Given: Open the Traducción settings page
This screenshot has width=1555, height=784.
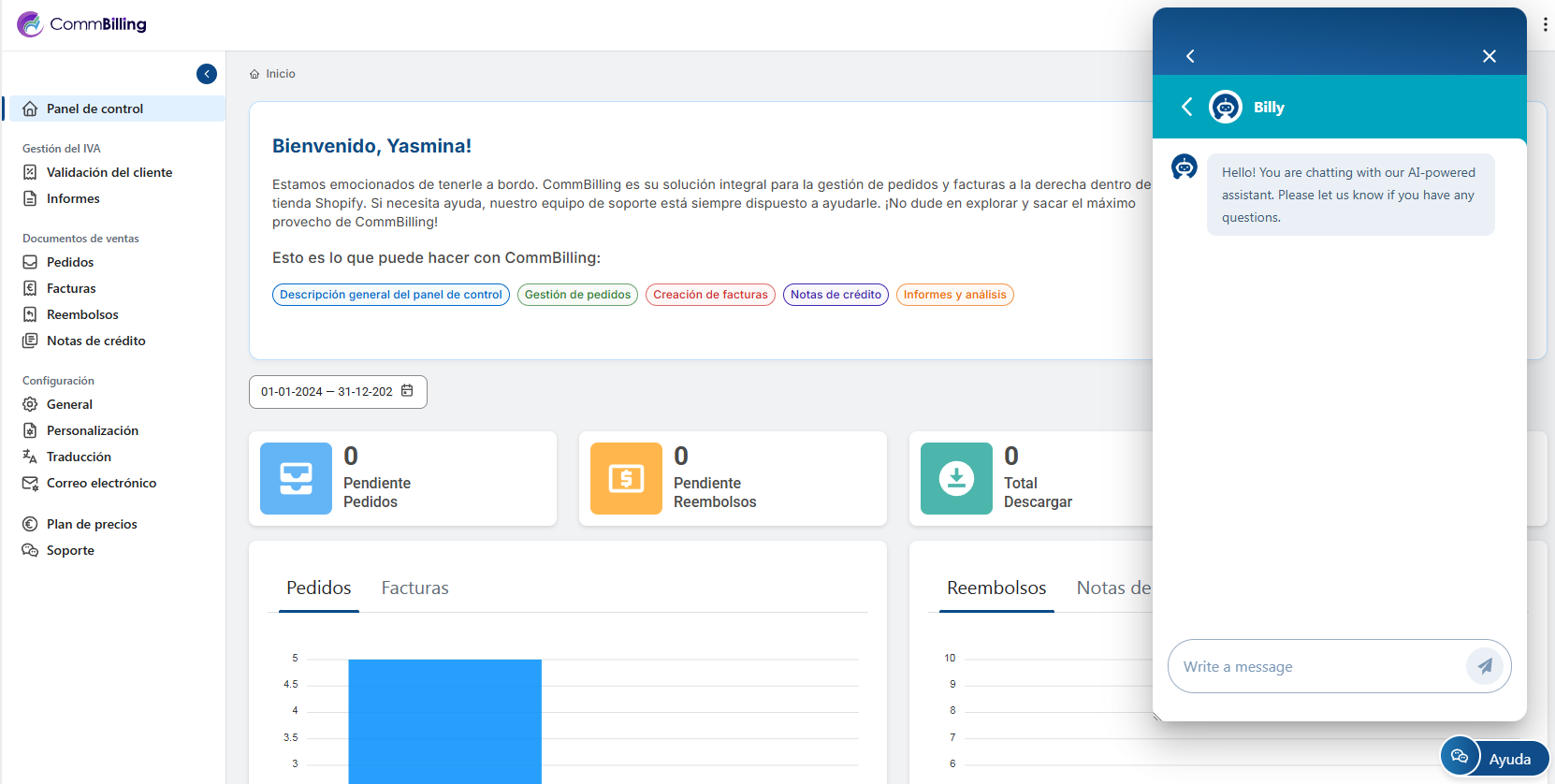Looking at the screenshot, I should click(79, 457).
